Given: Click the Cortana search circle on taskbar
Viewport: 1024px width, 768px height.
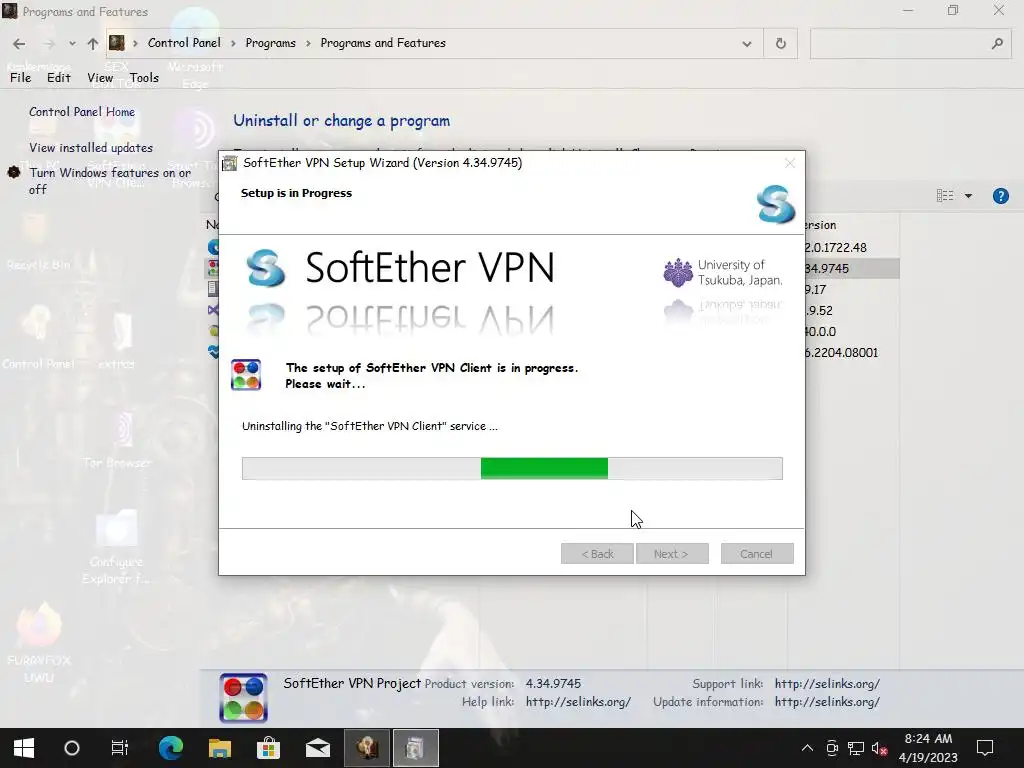Looking at the screenshot, I should pos(72,748).
